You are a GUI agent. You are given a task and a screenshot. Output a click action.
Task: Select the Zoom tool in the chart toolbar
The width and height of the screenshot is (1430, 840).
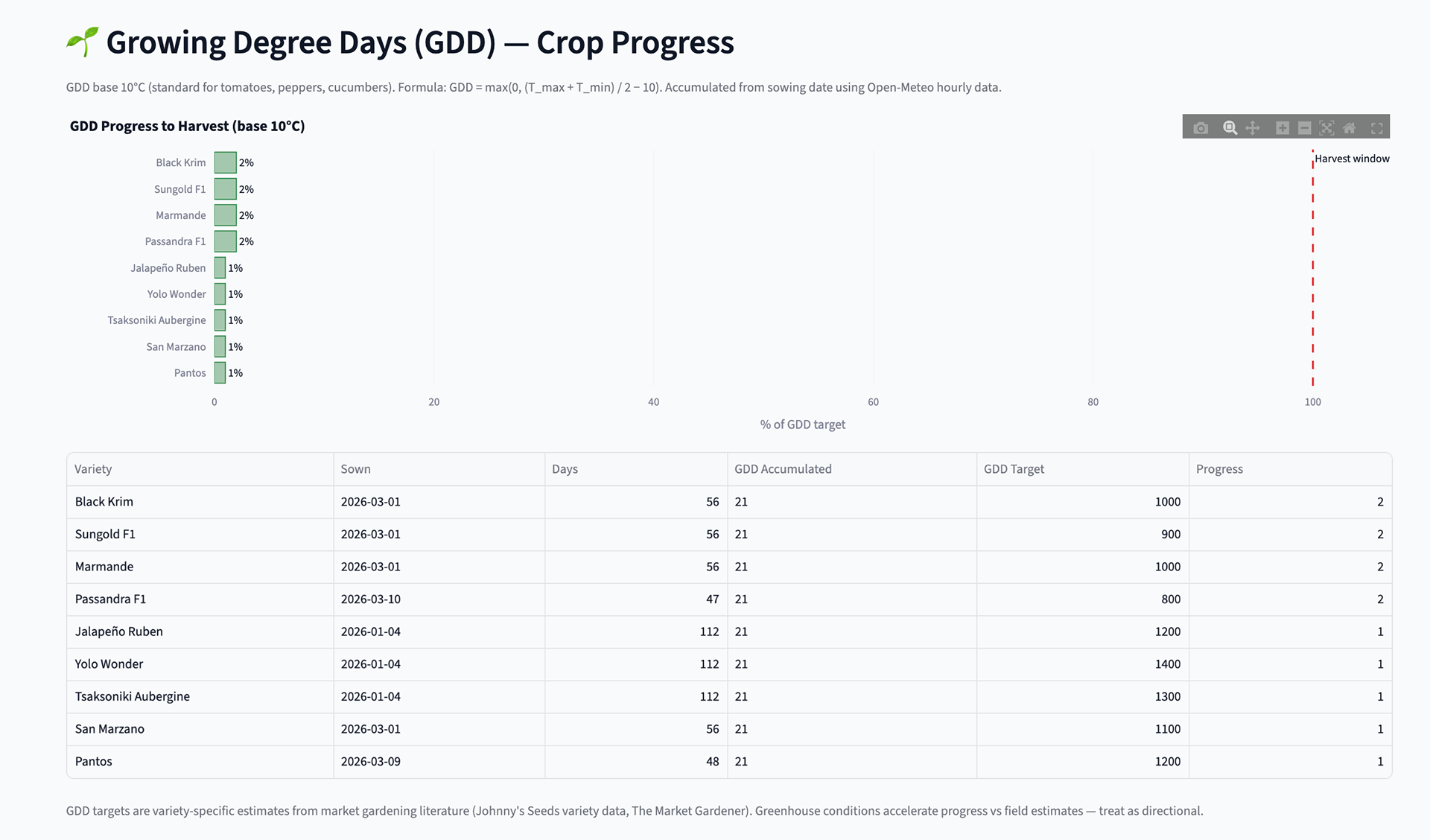(1230, 128)
